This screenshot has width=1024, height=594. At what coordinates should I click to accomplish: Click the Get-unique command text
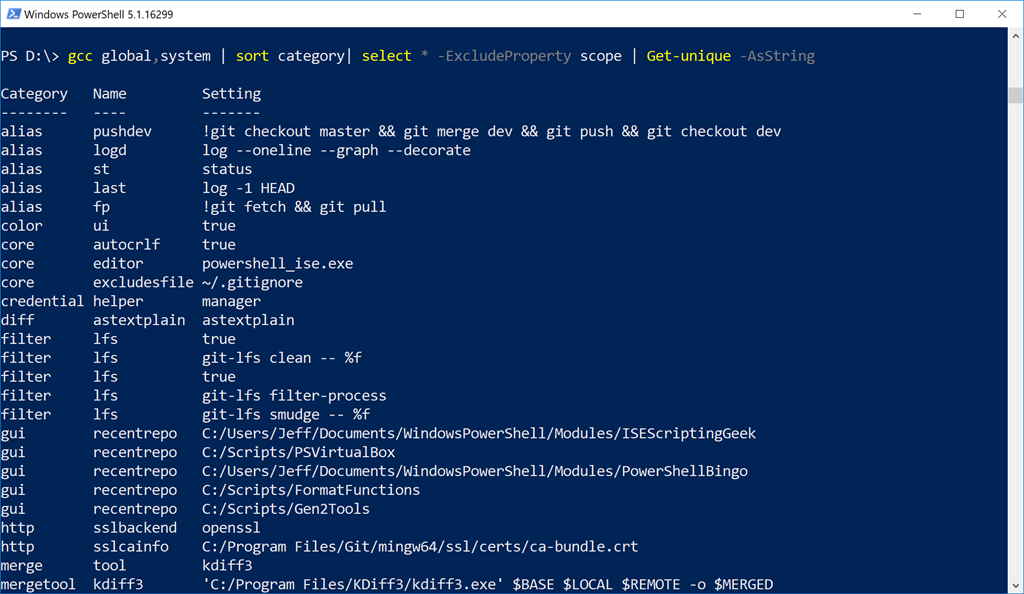pyautogui.click(x=688, y=56)
